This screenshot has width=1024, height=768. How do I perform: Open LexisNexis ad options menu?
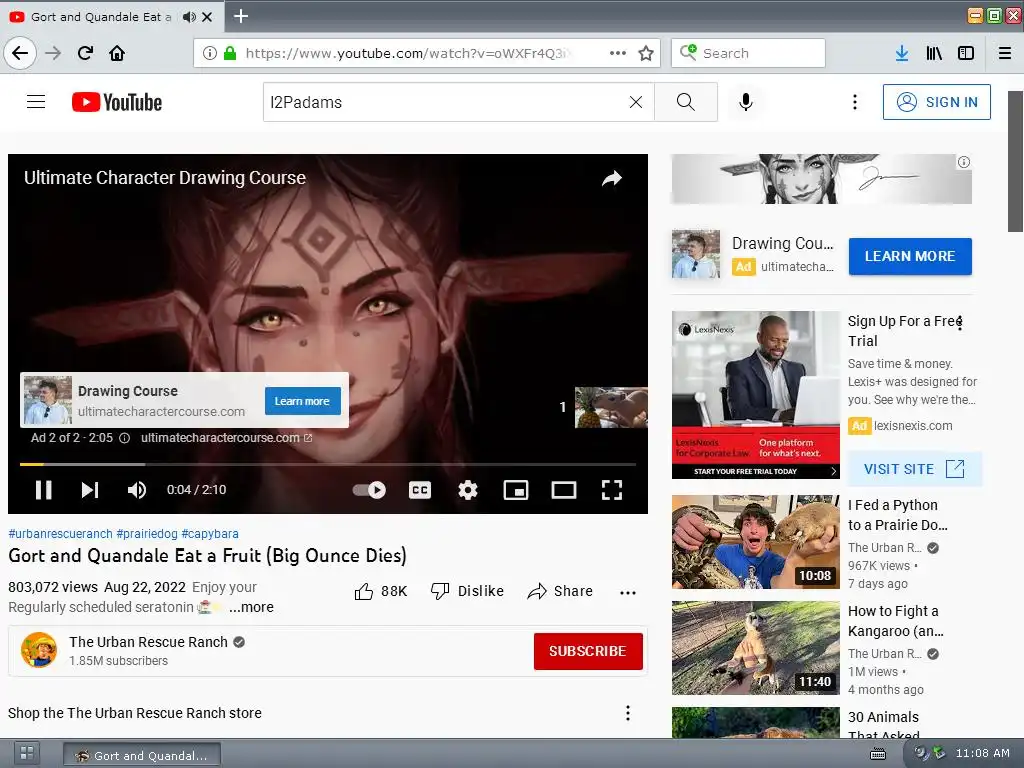pyautogui.click(x=959, y=322)
